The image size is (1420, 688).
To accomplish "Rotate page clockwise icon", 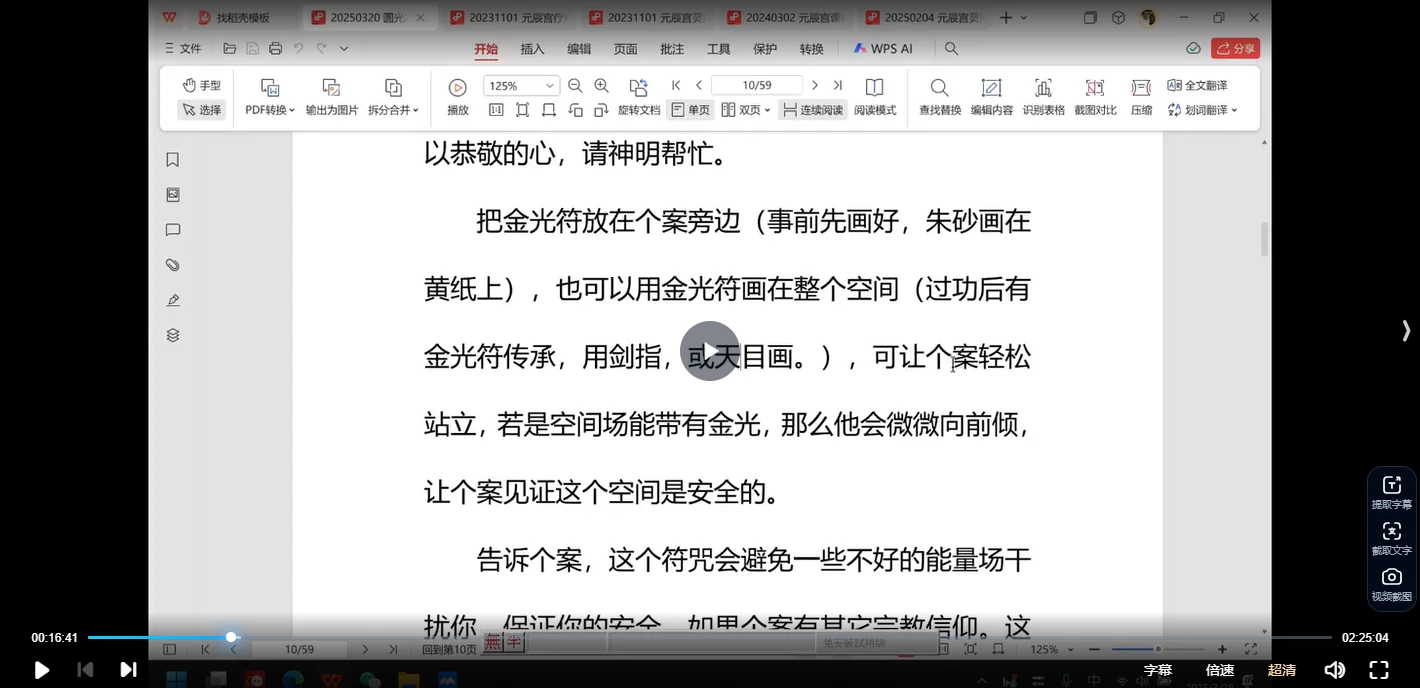I will pos(601,110).
